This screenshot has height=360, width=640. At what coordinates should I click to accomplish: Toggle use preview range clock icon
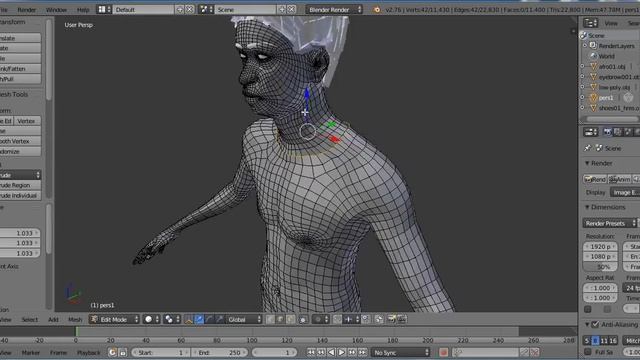pos(112,352)
